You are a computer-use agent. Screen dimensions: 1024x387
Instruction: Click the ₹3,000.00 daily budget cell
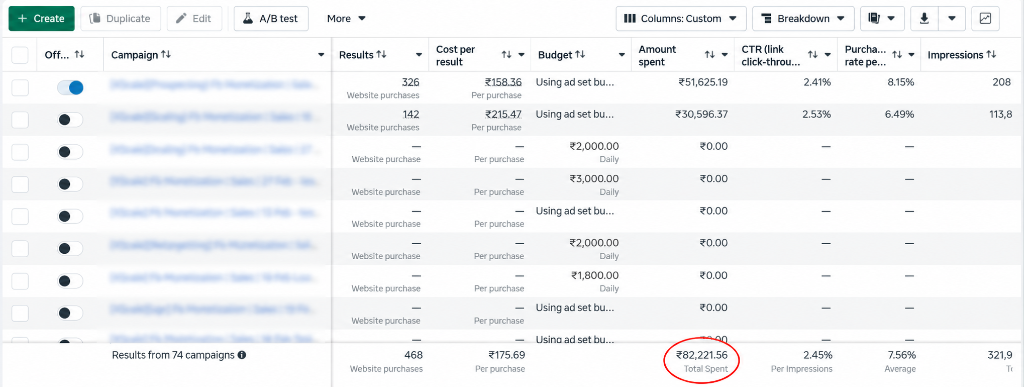point(594,178)
